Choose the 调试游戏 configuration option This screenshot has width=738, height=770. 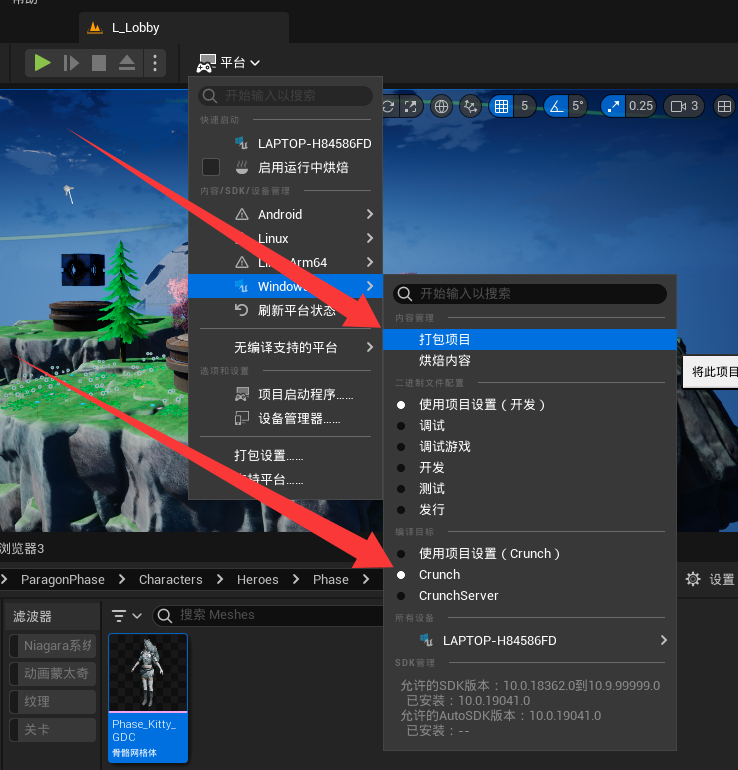(x=444, y=446)
